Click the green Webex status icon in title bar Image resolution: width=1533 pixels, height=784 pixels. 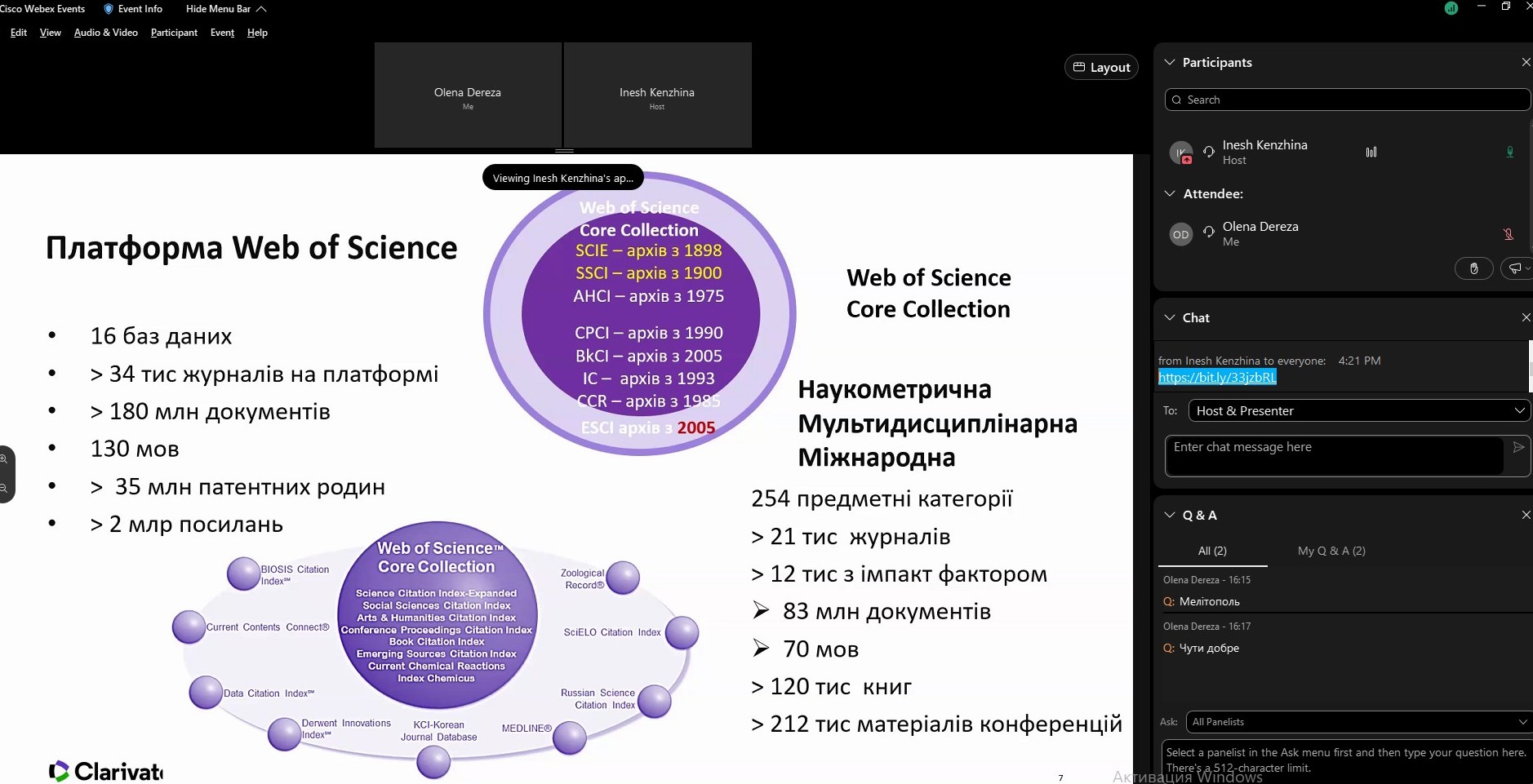click(1451, 8)
